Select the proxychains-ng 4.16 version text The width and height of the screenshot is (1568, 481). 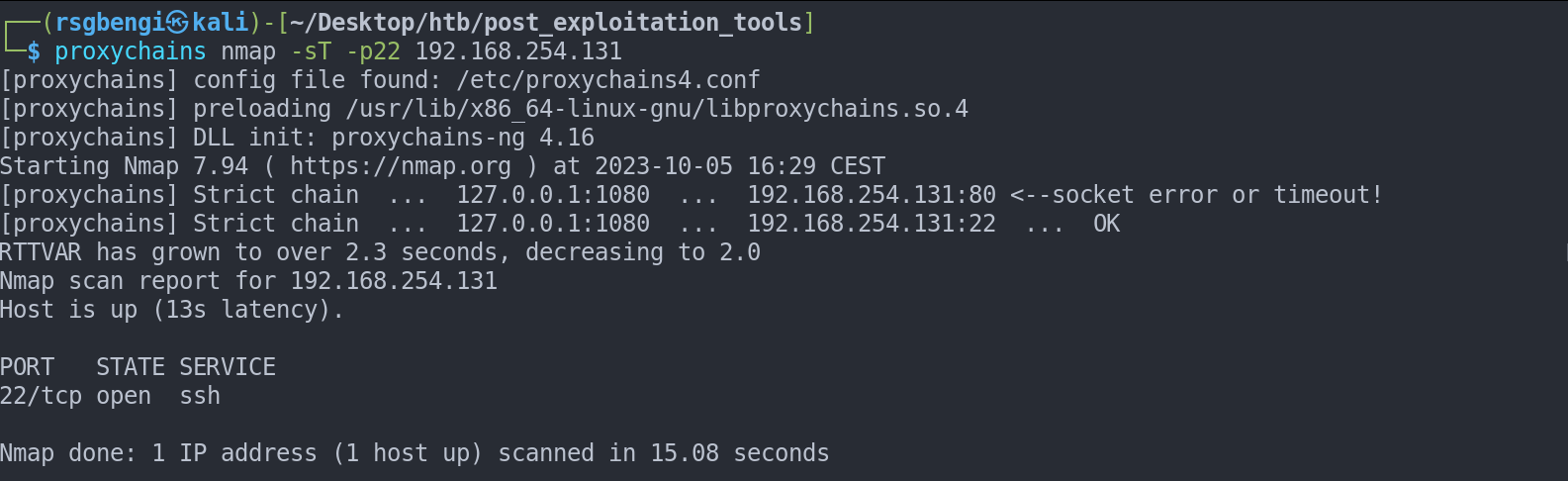[x=463, y=138]
